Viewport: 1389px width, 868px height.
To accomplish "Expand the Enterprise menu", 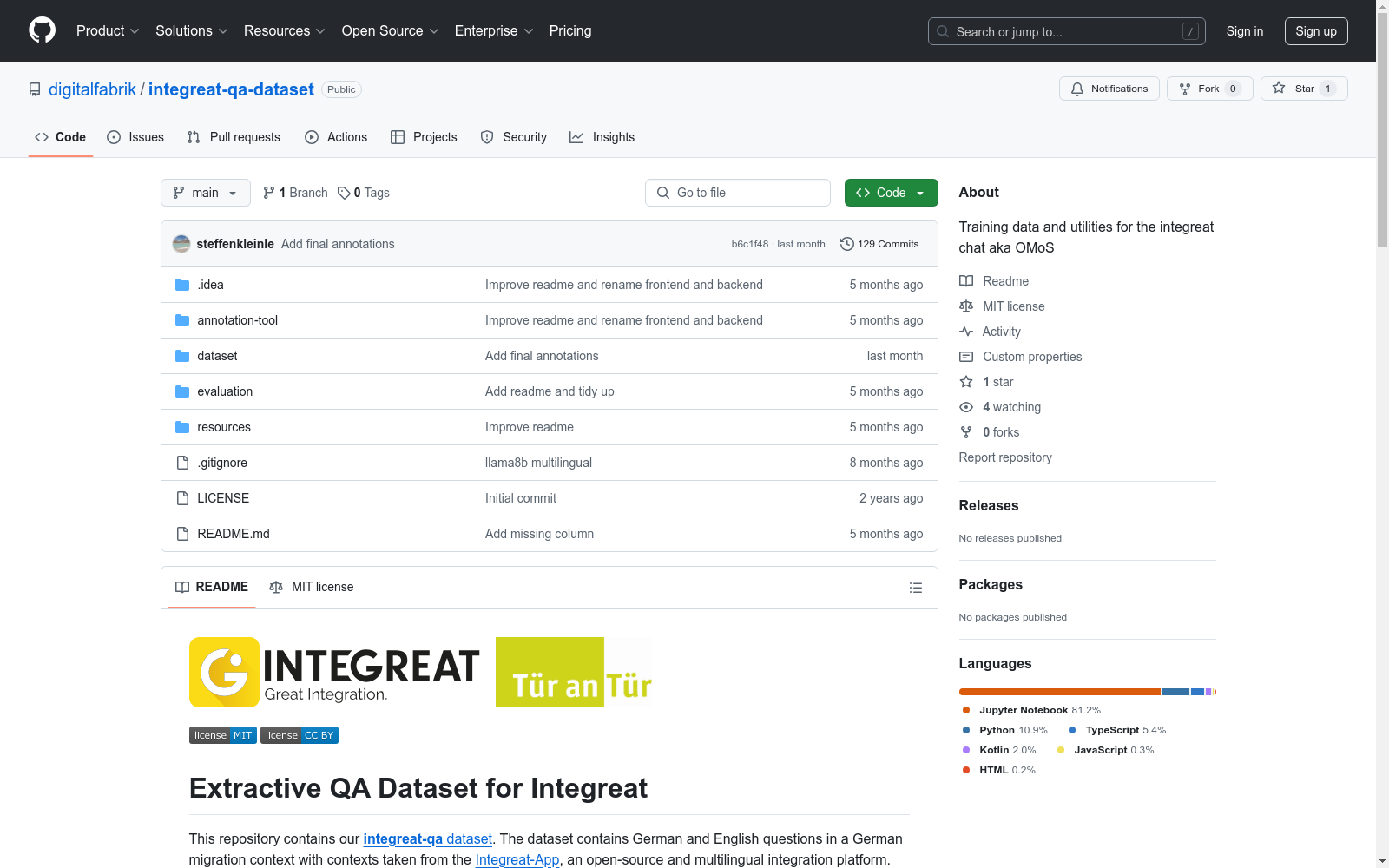I will (x=494, y=31).
